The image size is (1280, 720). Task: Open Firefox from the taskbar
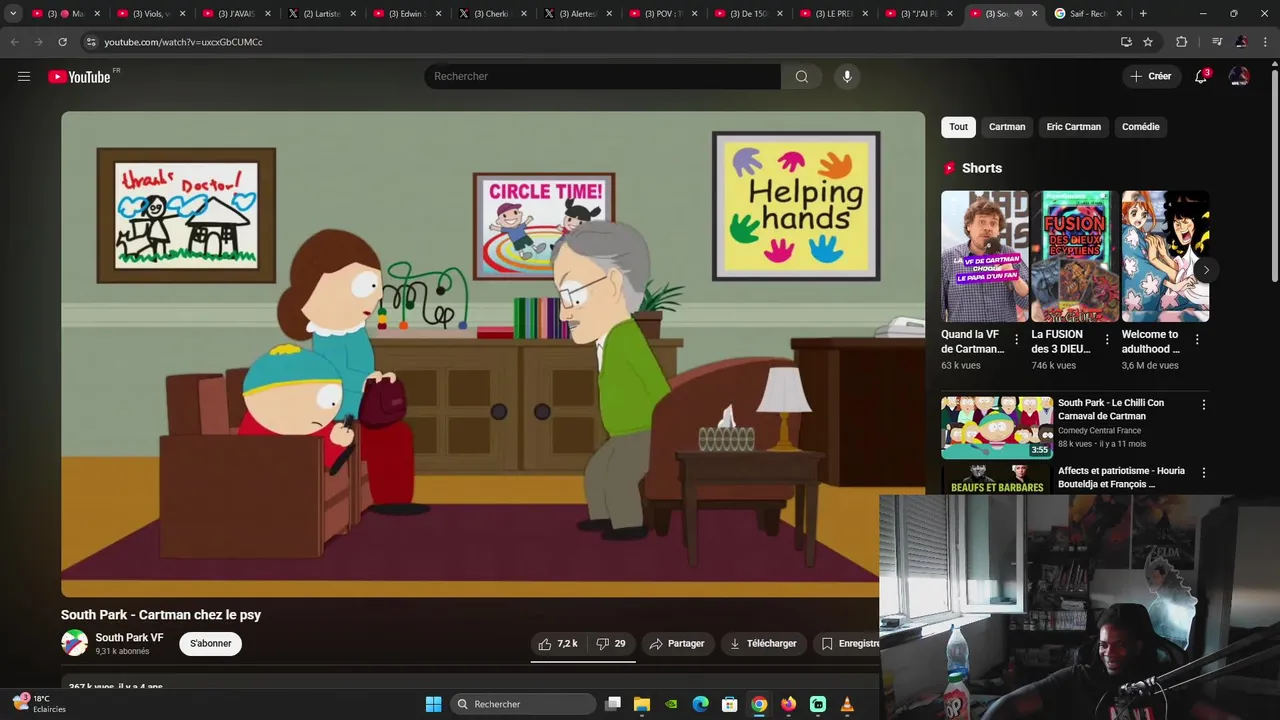pyautogui.click(x=789, y=704)
